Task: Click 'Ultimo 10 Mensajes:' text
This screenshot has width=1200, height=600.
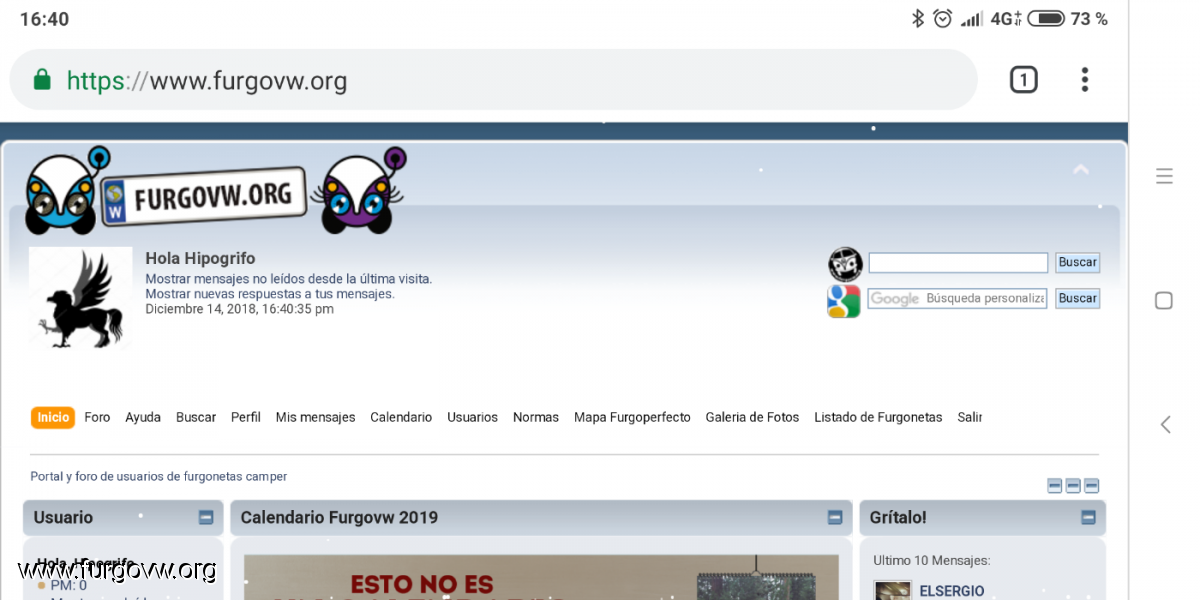Action: click(931, 560)
